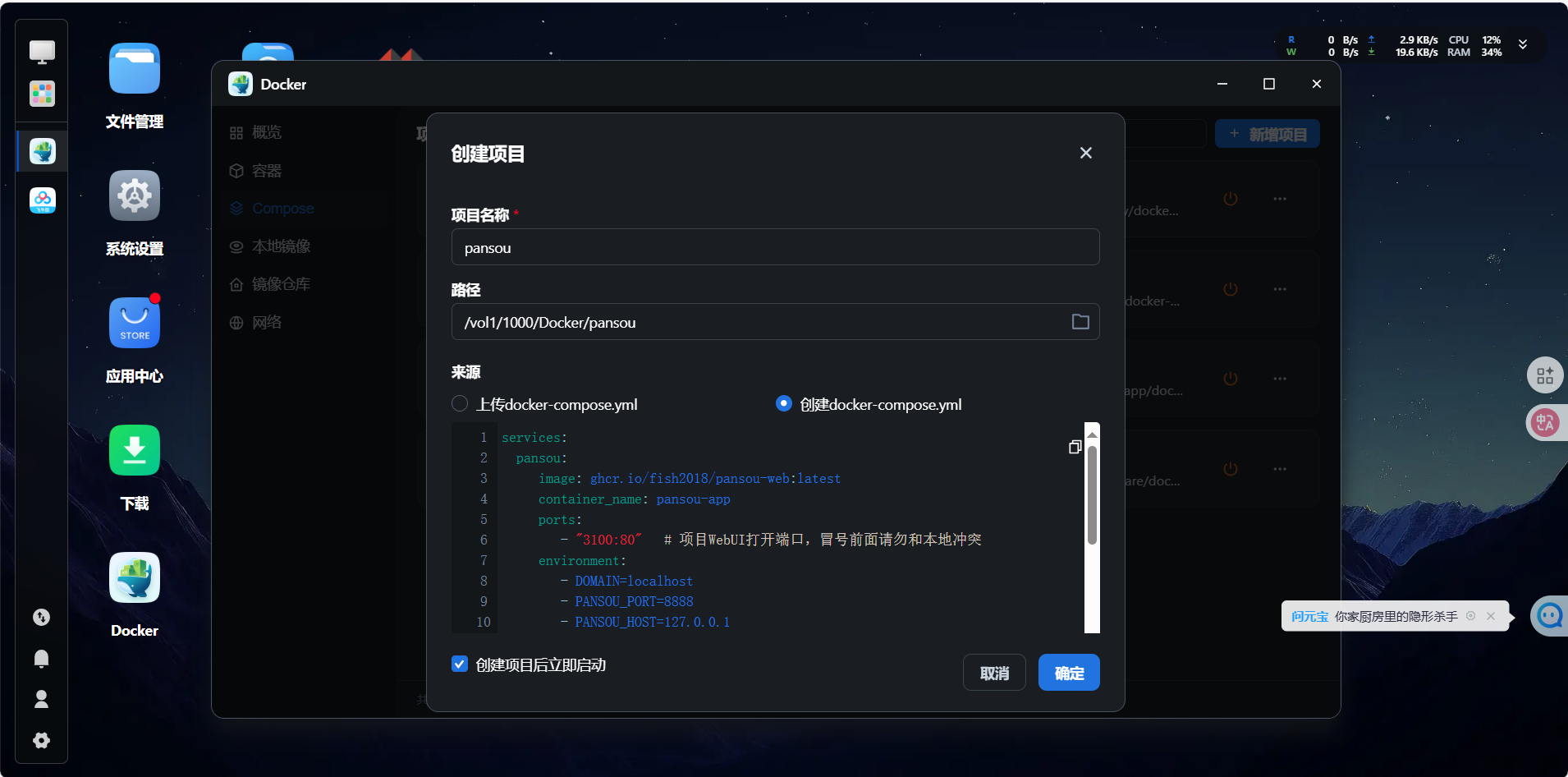Browse for a path using the folder icon
1568x777 pixels.
pos(1080,322)
